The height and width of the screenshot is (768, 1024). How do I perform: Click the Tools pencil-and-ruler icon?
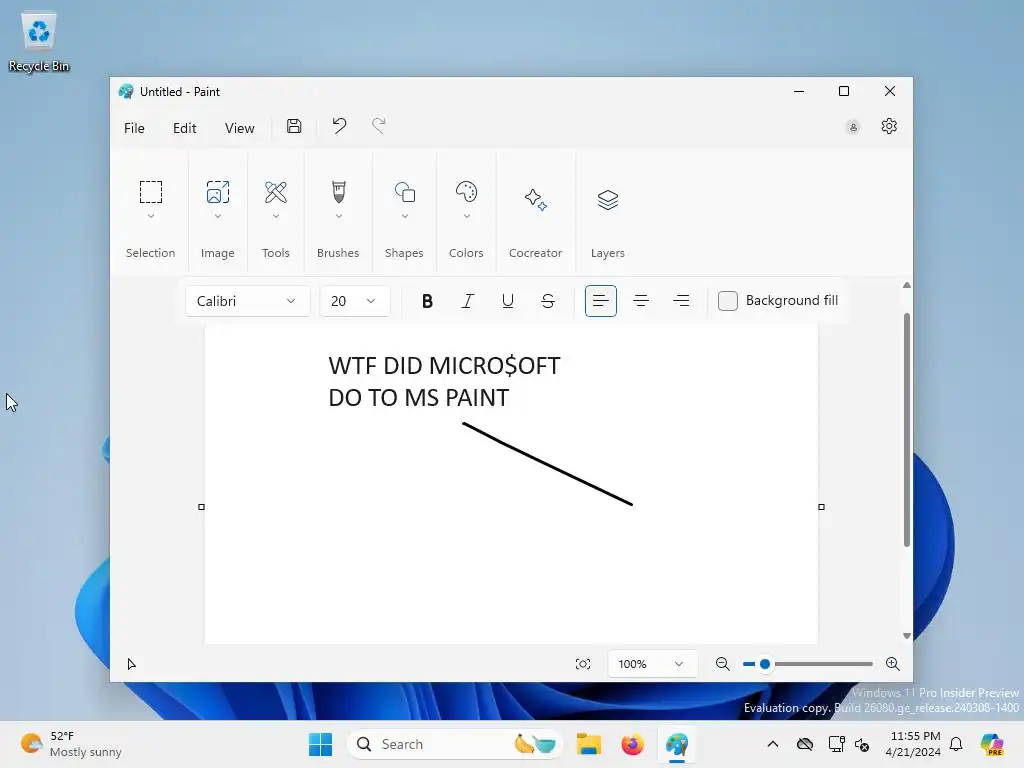point(276,192)
